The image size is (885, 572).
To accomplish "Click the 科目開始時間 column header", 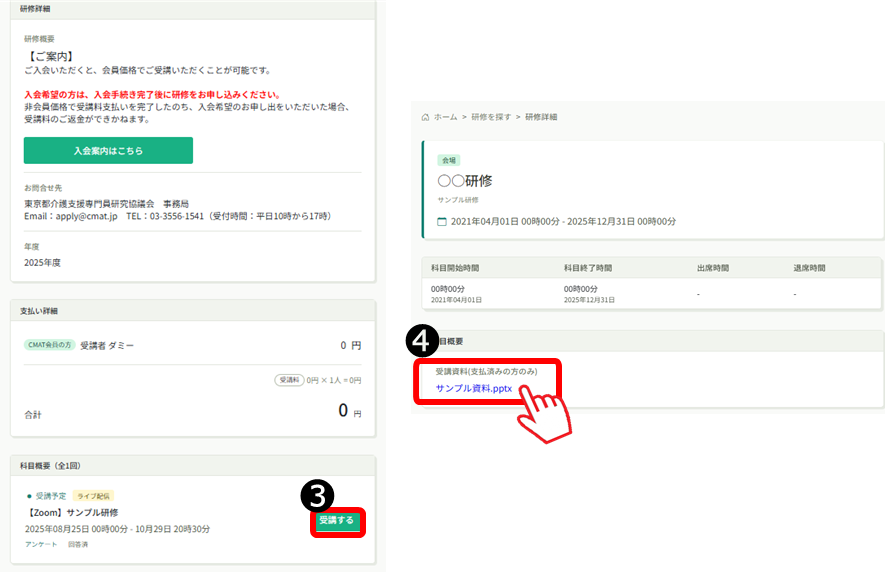I will pyautogui.click(x=455, y=268).
